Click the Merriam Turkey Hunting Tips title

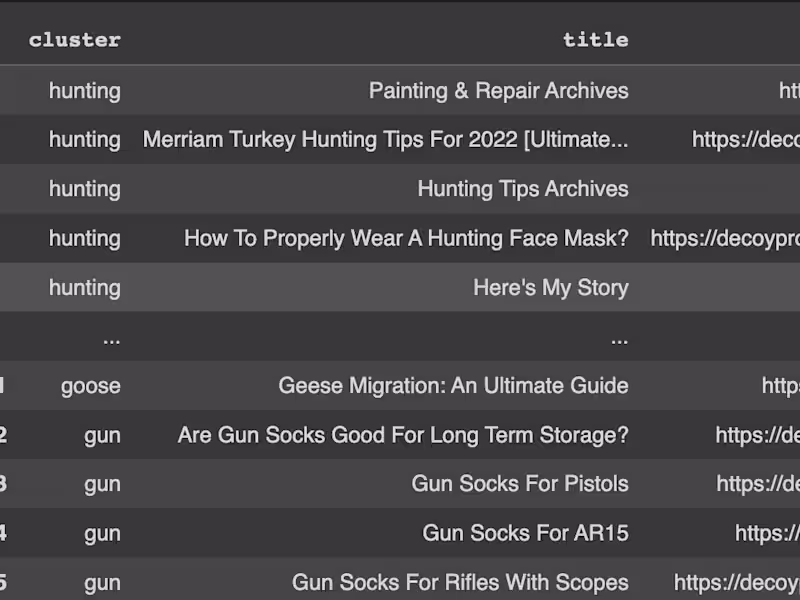(x=385, y=140)
